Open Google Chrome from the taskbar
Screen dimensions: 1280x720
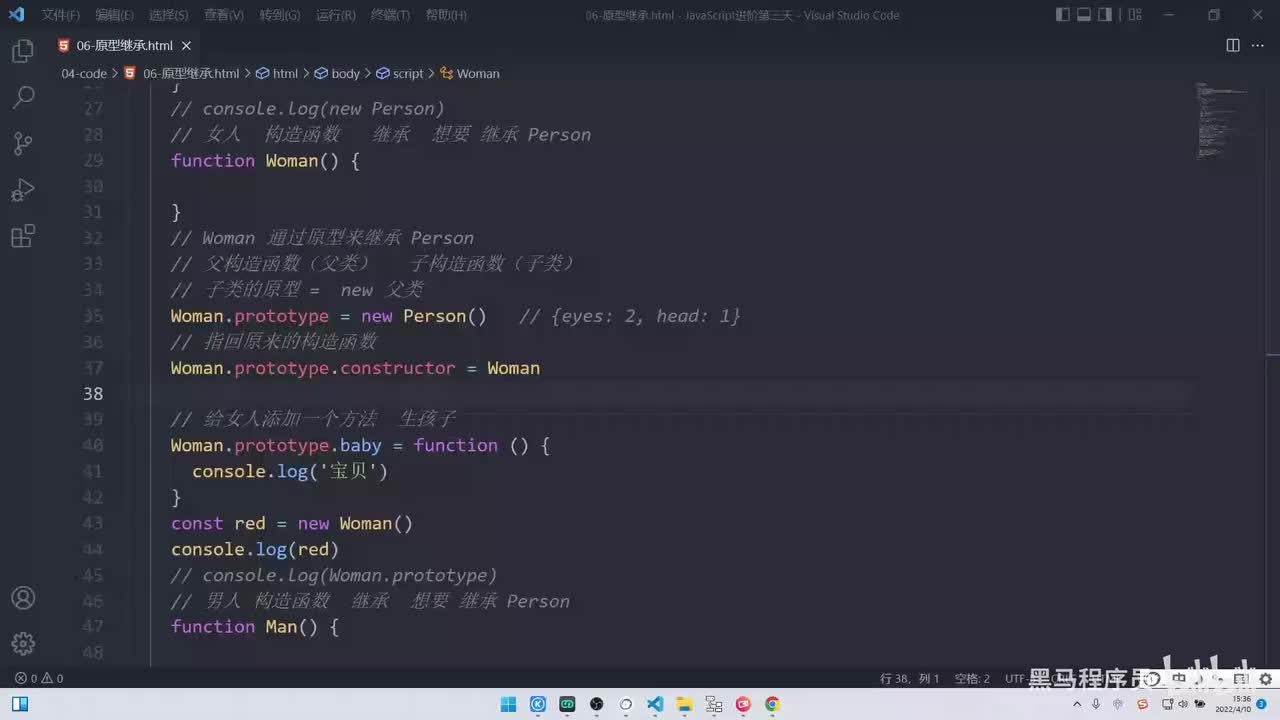click(x=772, y=704)
